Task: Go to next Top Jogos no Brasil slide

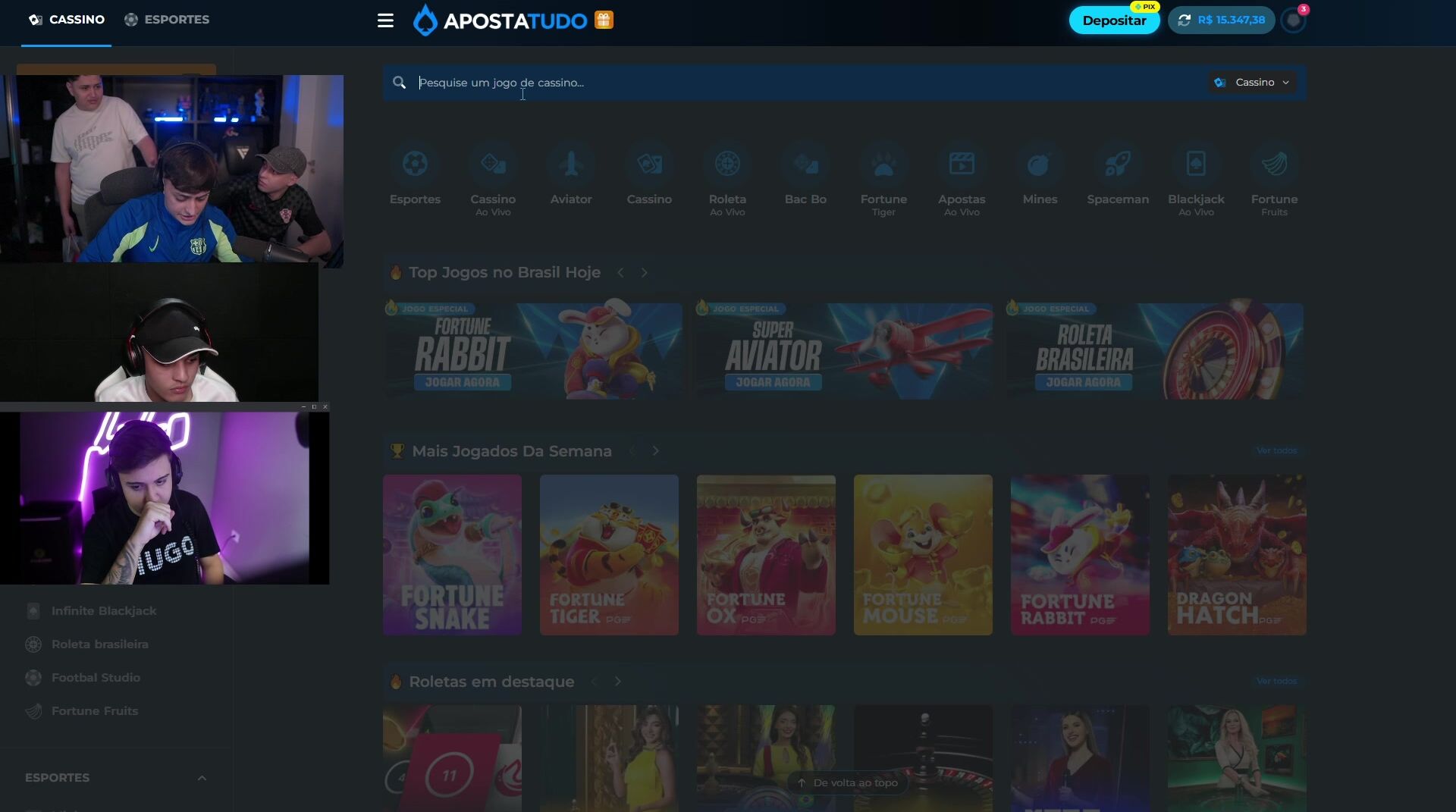Action: 644,272
